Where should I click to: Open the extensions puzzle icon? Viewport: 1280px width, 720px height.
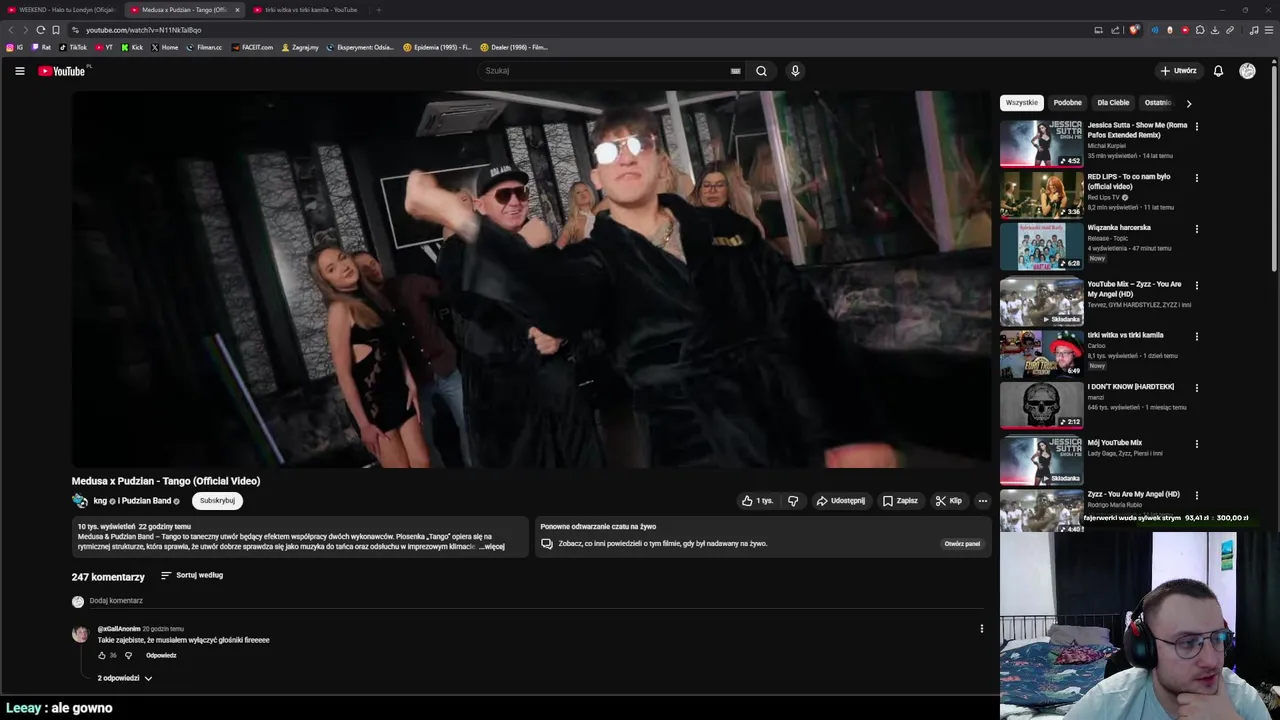click(x=1200, y=30)
